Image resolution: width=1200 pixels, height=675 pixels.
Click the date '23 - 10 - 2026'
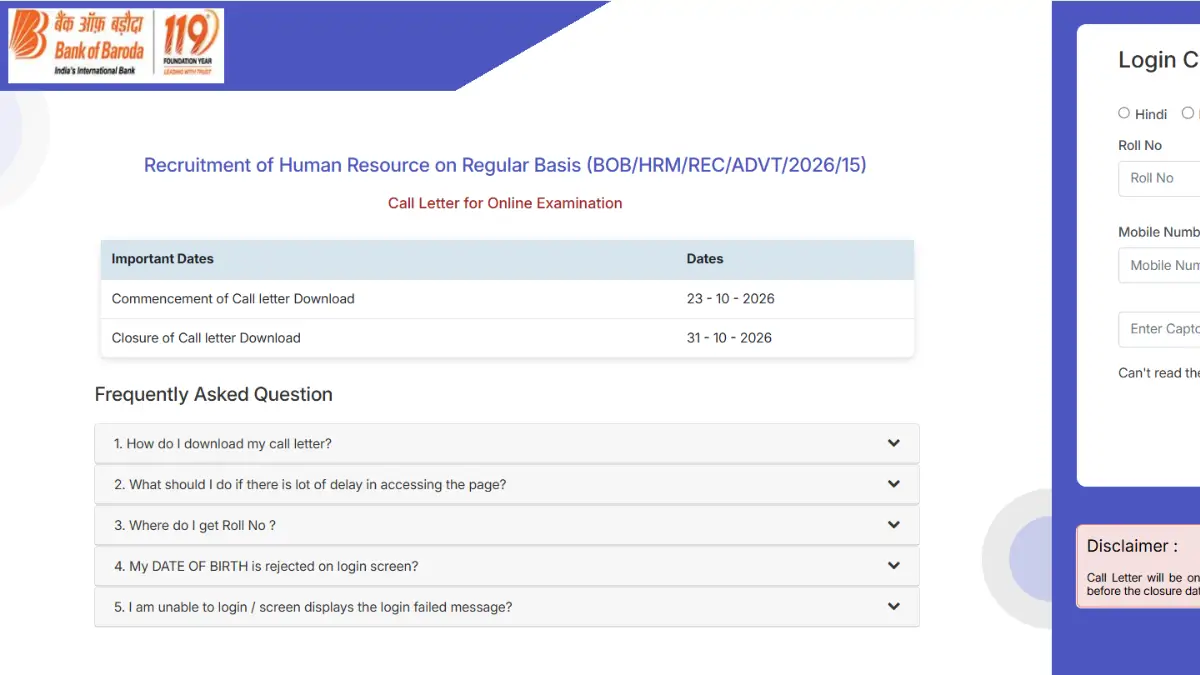coord(731,298)
